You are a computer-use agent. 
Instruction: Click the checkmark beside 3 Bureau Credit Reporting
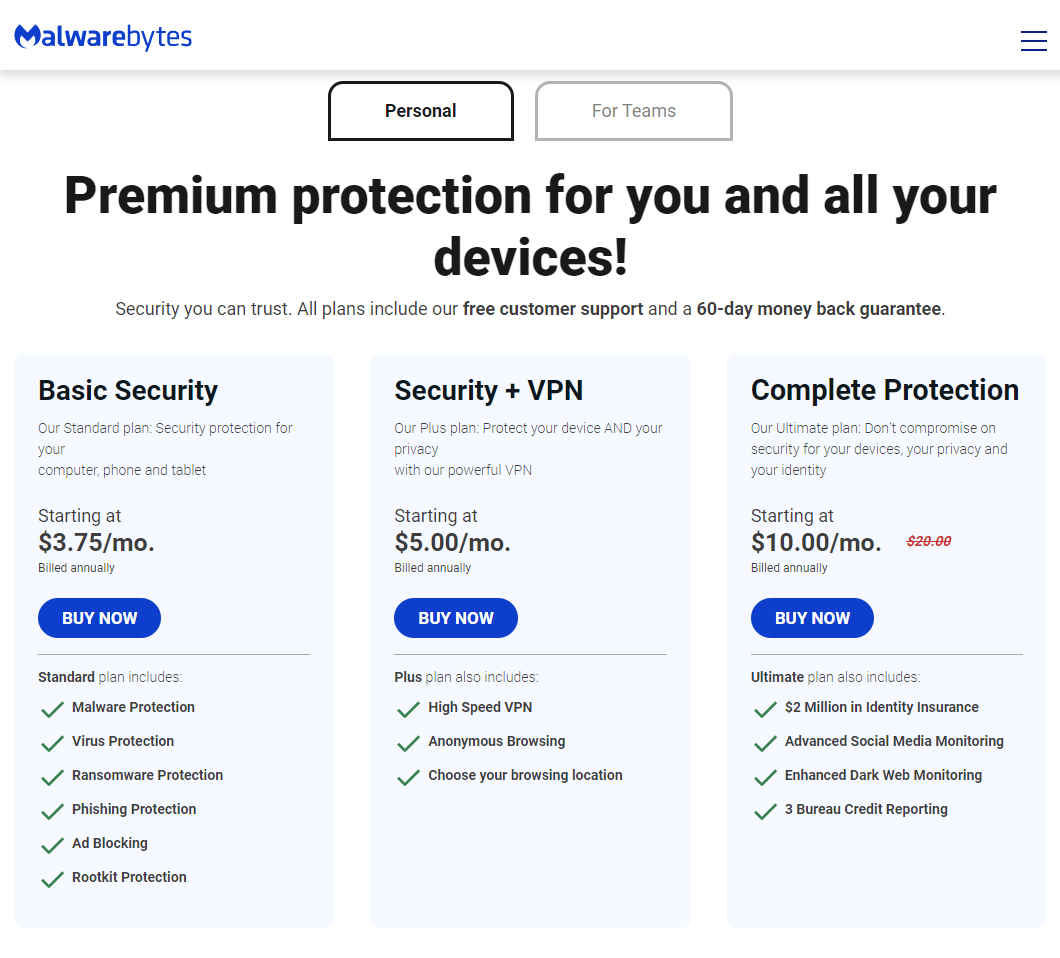pyautogui.click(x=765, y=811)
